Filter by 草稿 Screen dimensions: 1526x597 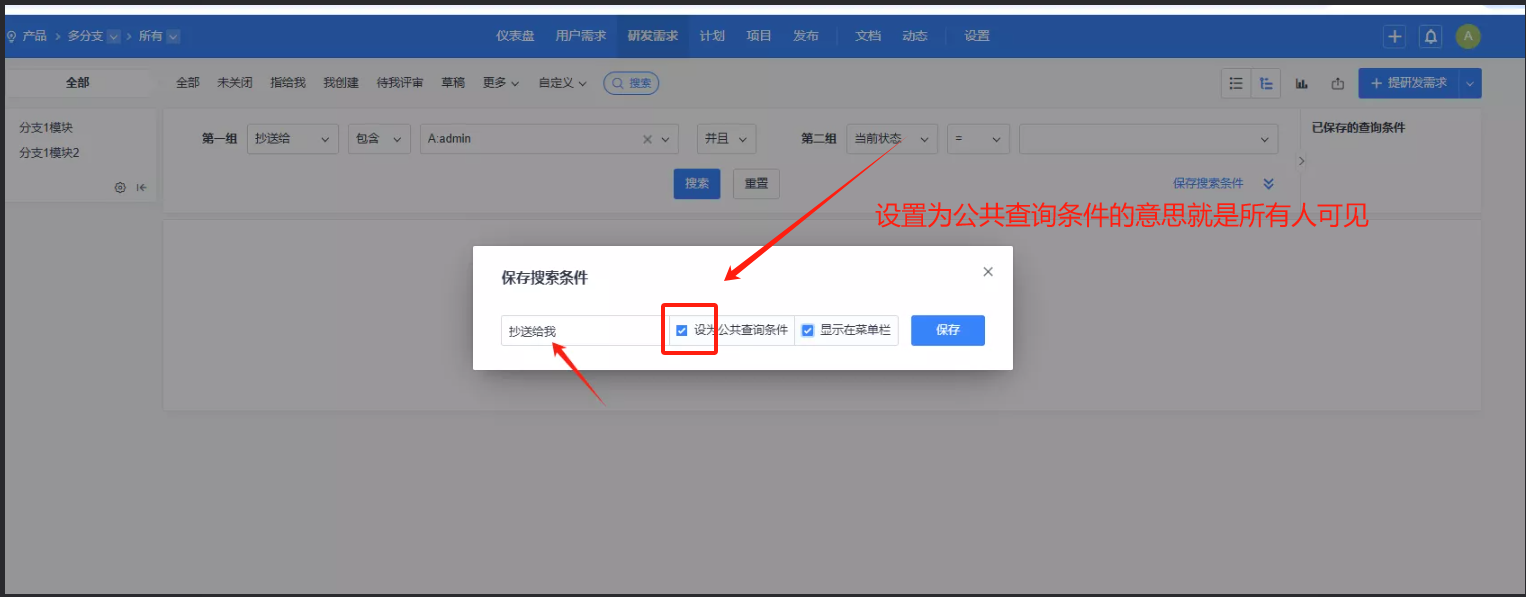click(x=453, y=83)
